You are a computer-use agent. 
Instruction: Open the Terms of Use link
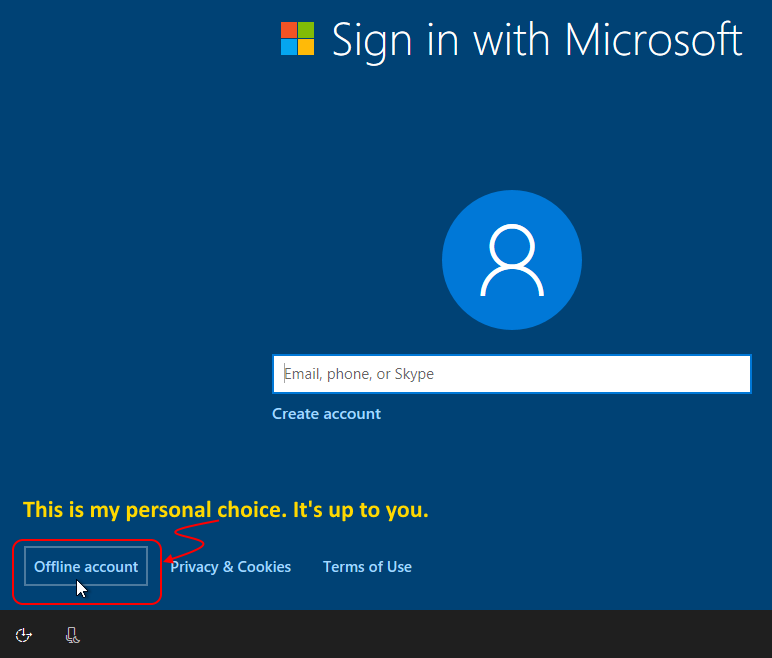[367, 567]
